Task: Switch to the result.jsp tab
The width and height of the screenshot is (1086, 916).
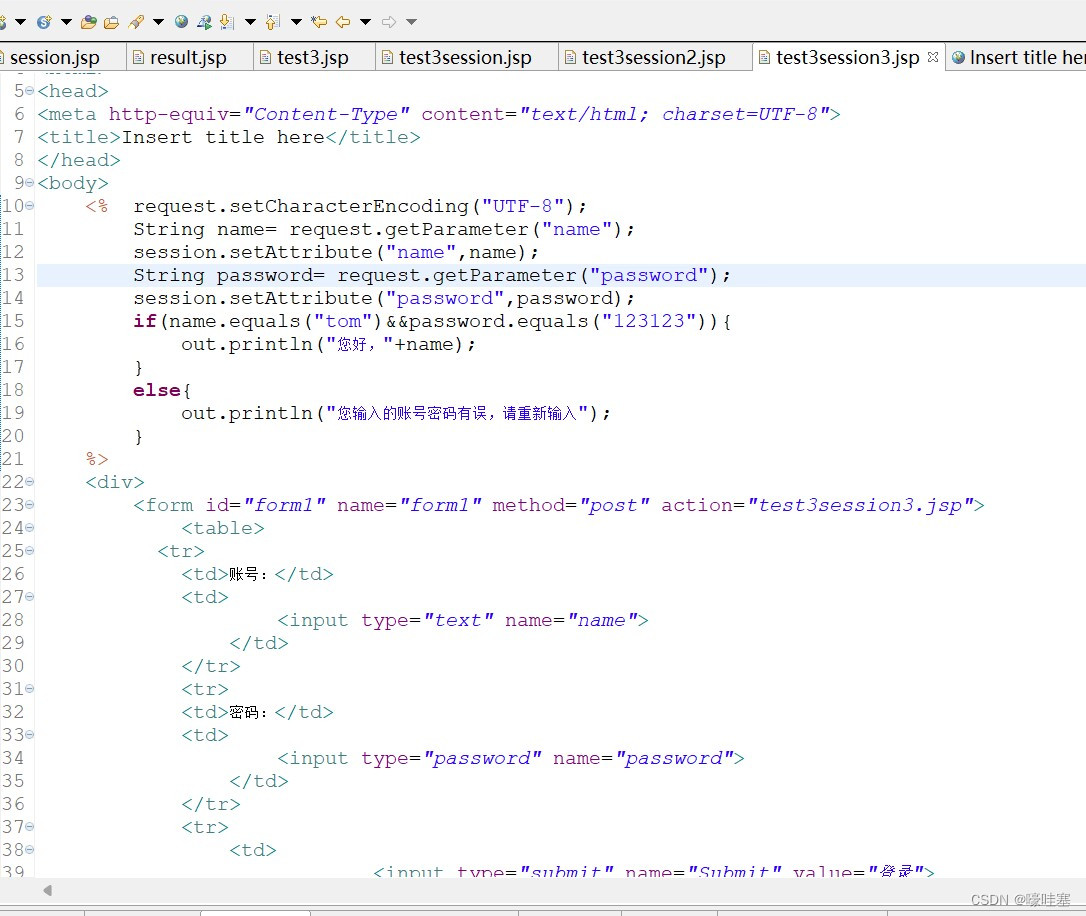Action: tap(188, 57)
